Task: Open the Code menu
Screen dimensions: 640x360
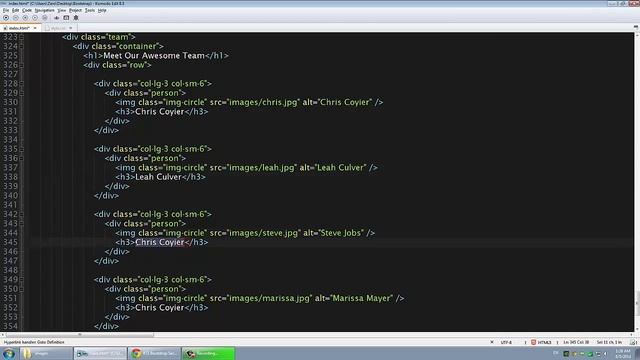Action: click(27, 10)
